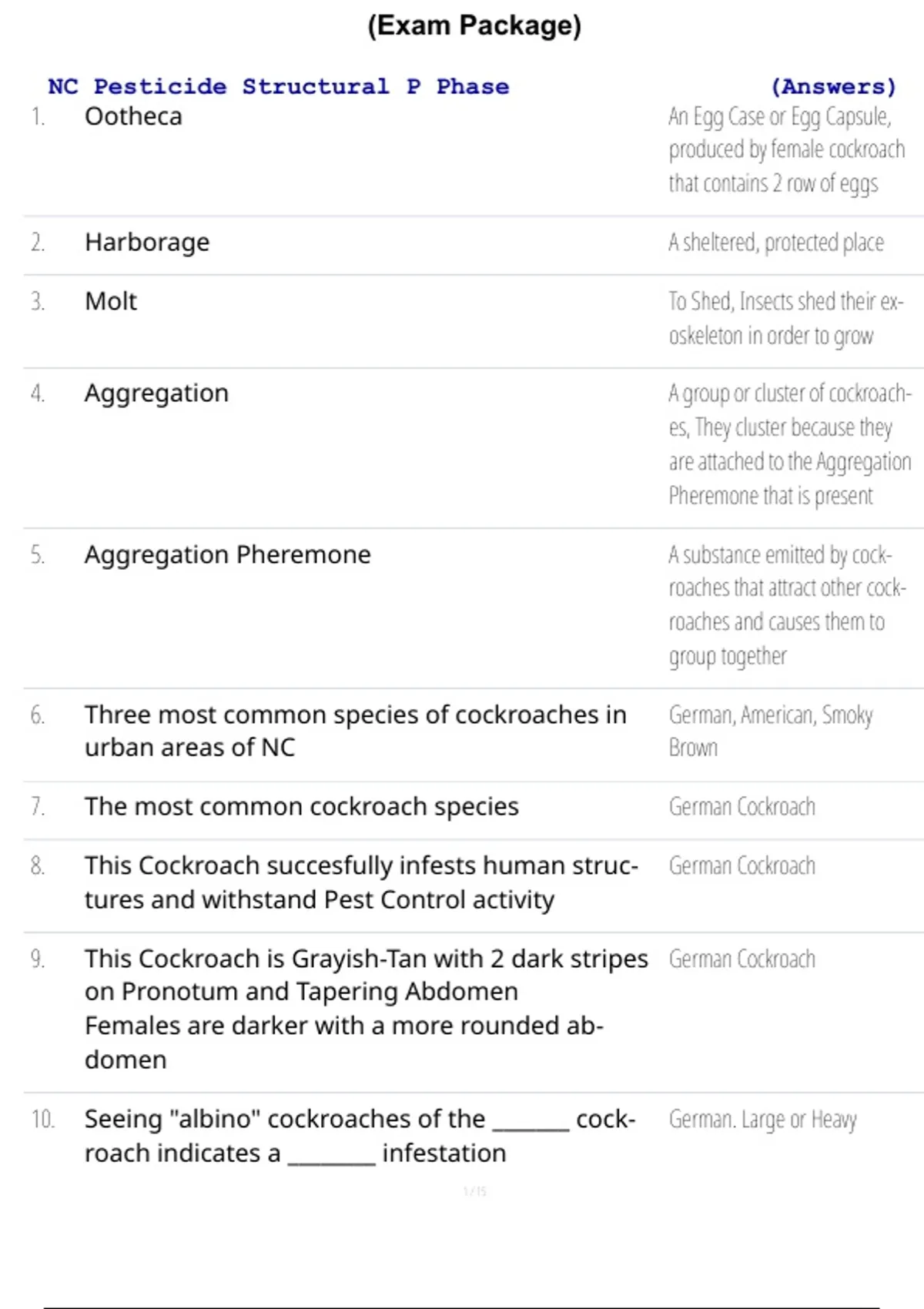Select the term 'Ootheca'

coord(133,116)
